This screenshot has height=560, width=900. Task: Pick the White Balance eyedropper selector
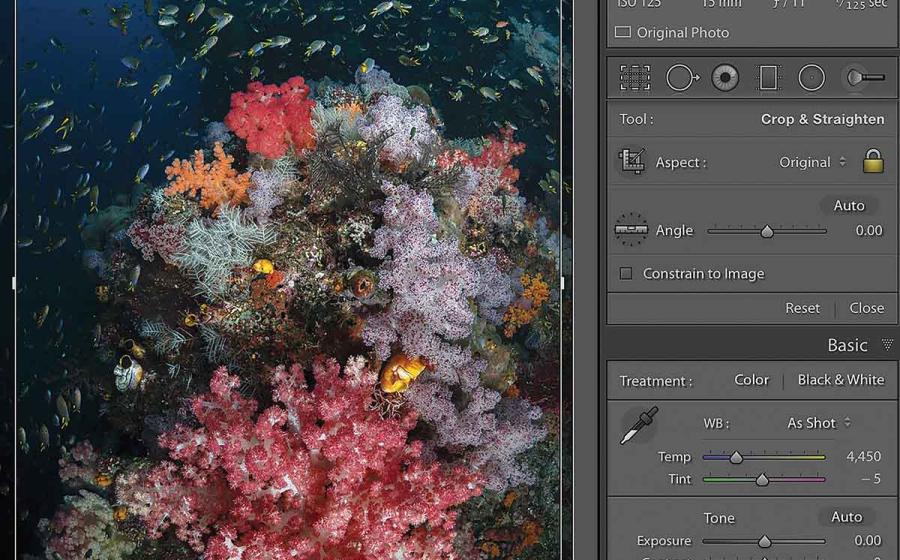pos(638,425)
